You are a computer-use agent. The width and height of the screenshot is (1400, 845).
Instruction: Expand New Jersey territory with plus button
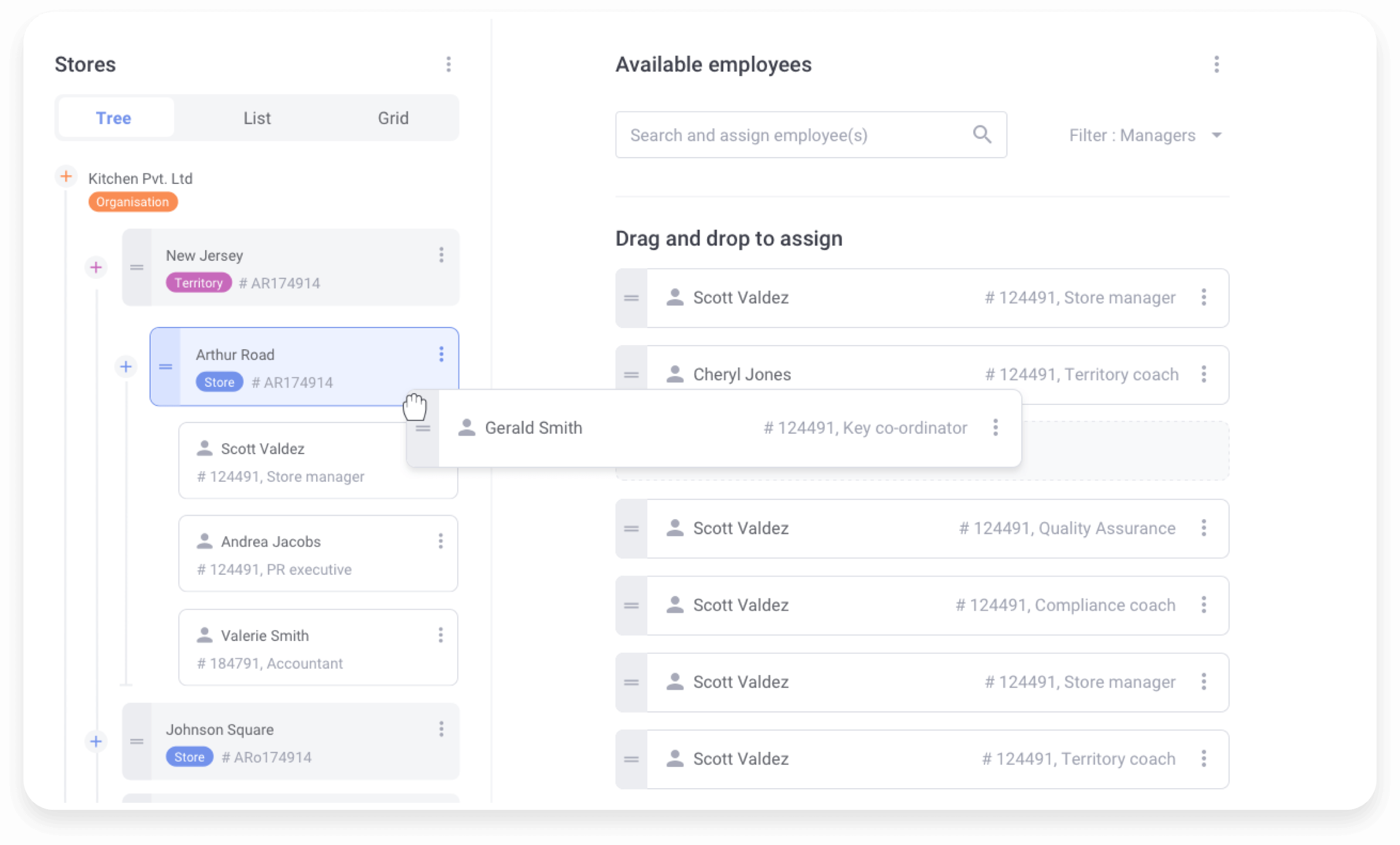96,268
